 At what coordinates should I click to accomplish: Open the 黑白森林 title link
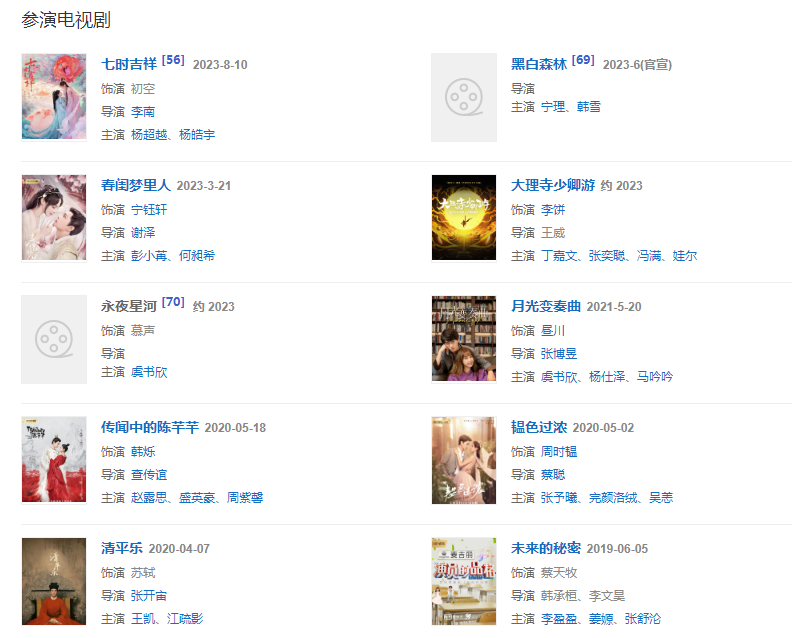click(x=539, y=64)
